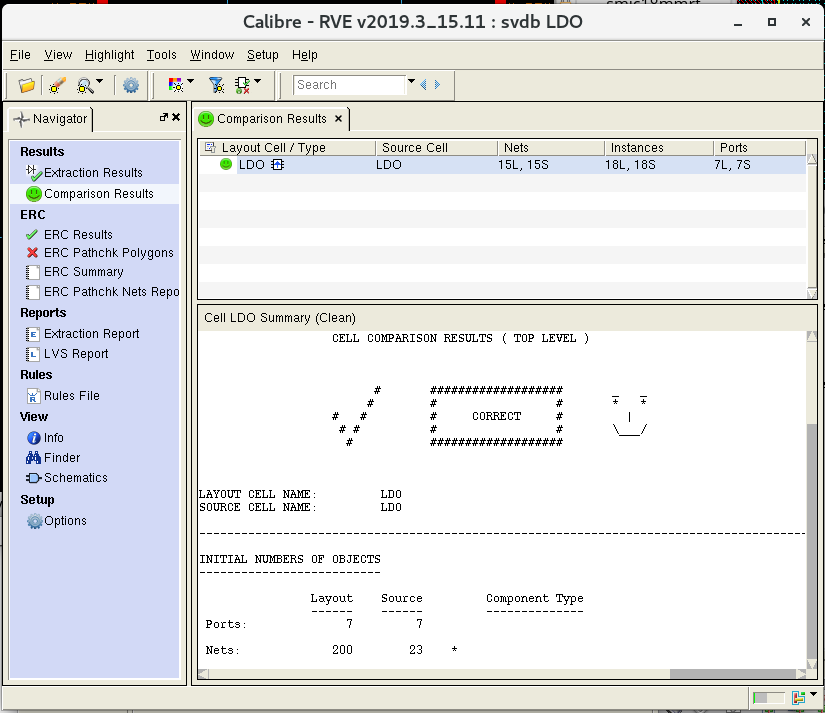Click the filter funnel toolbar icon

216,85
